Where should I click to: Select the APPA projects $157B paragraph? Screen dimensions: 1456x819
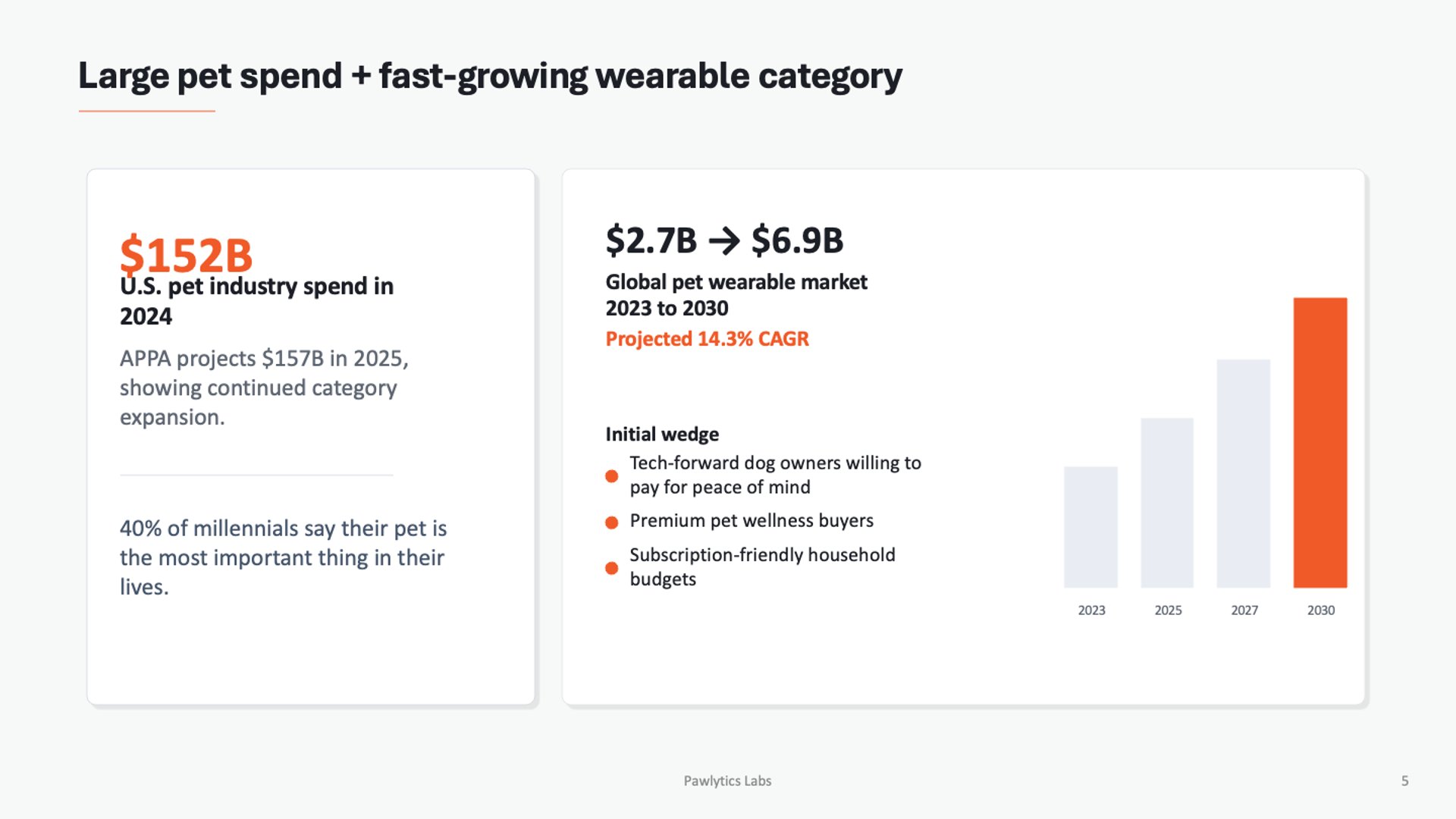[x=264, y=388]
